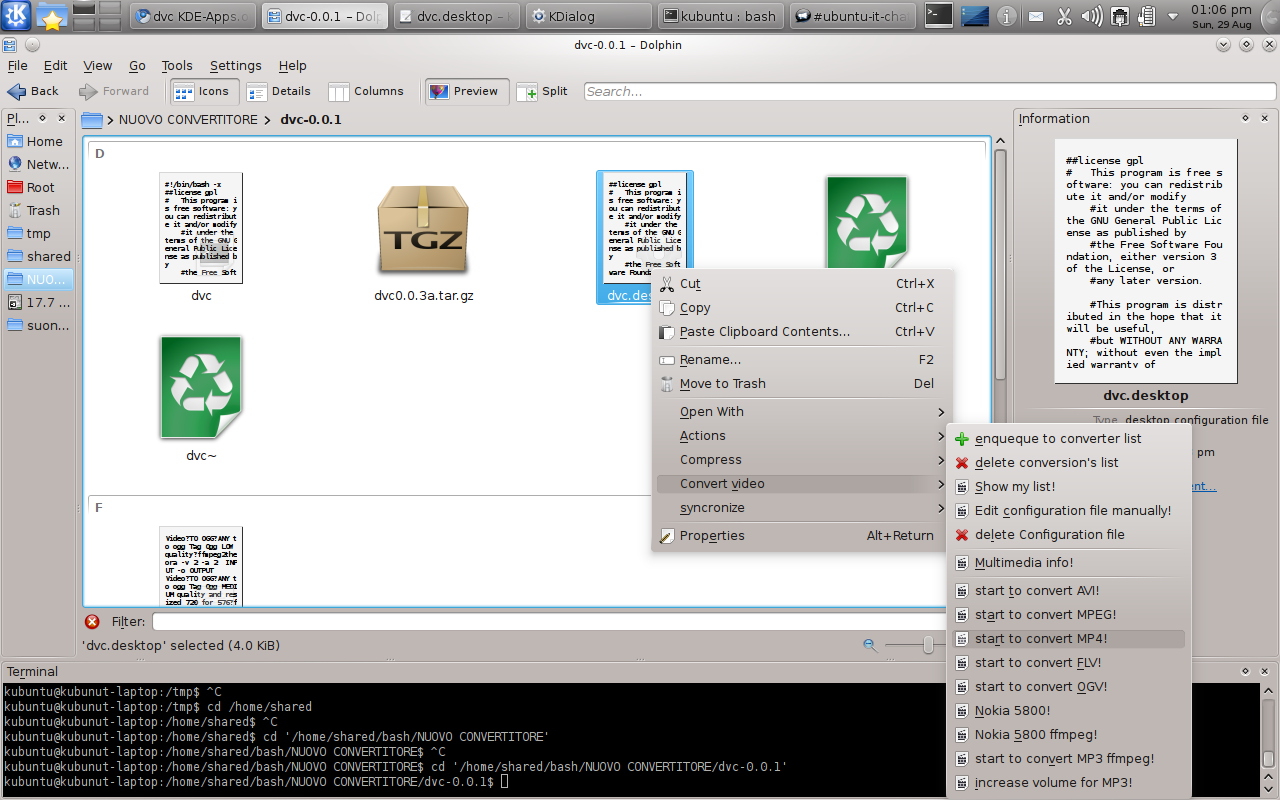Open the 17.7 device entry in Places
This screenshot has height=800, width=1280.
38,302
